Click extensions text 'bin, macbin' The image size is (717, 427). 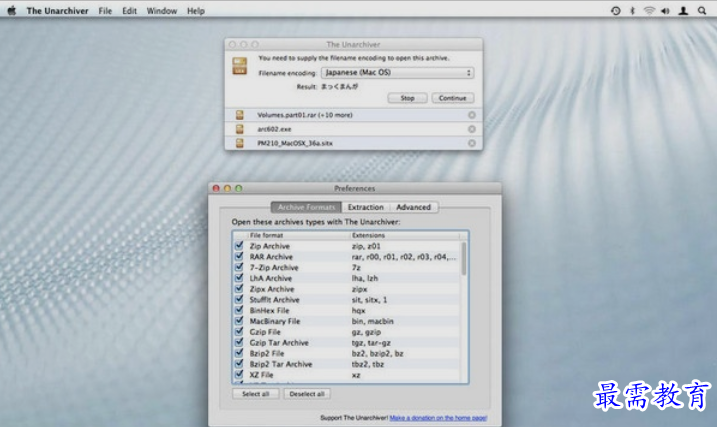coord(373,321)
